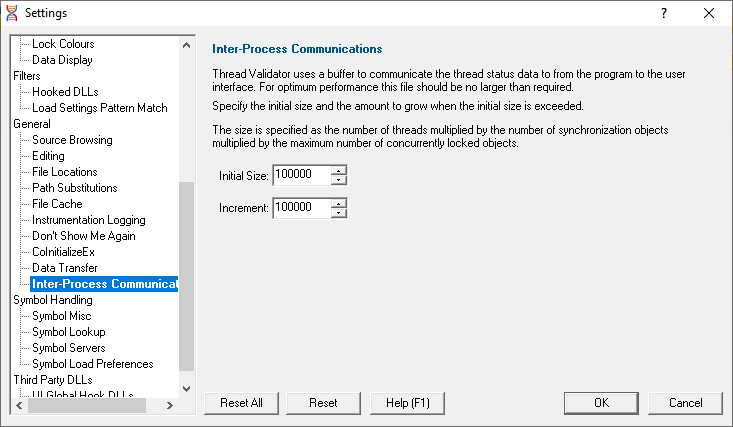Decrease Increment value with down spinner arrow

339,213
